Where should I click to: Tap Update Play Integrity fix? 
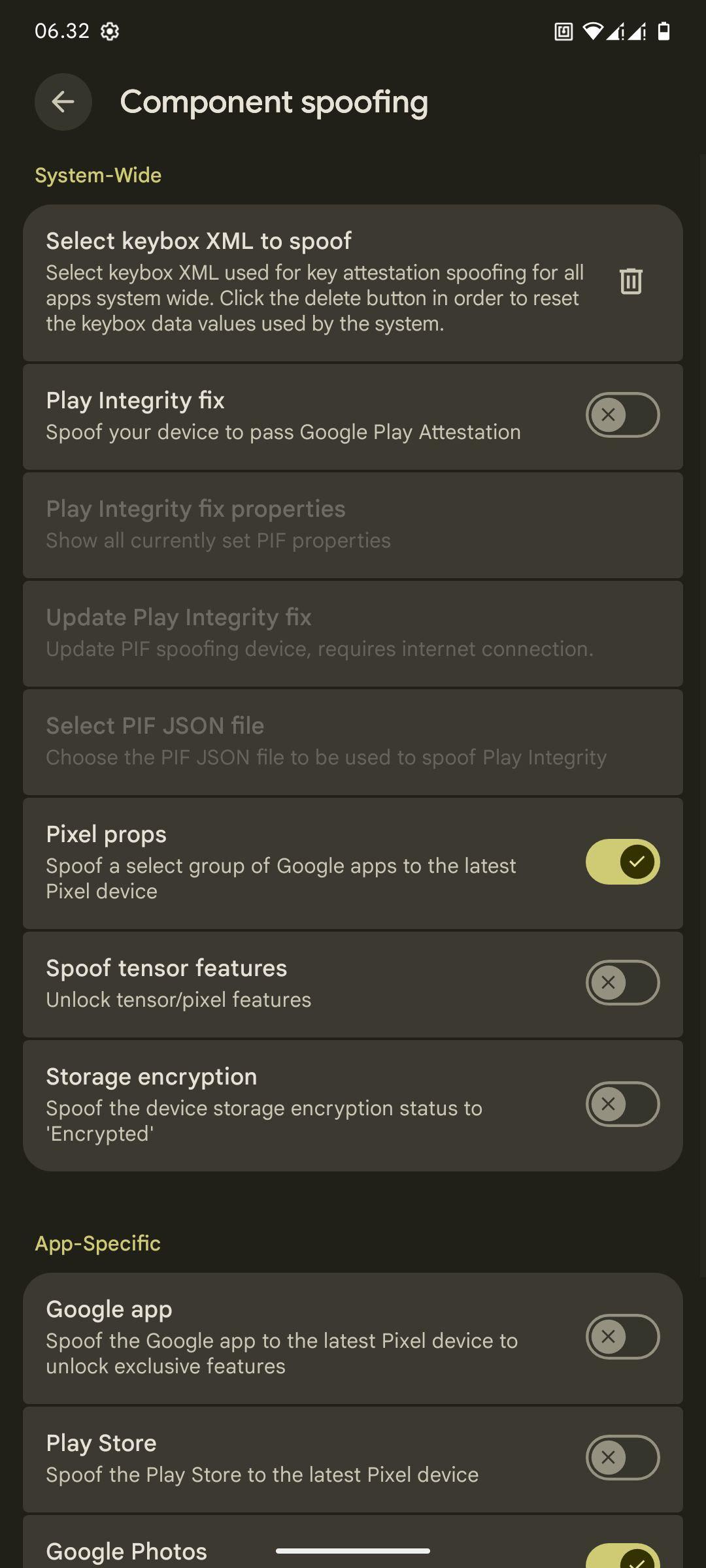[353, 633]
